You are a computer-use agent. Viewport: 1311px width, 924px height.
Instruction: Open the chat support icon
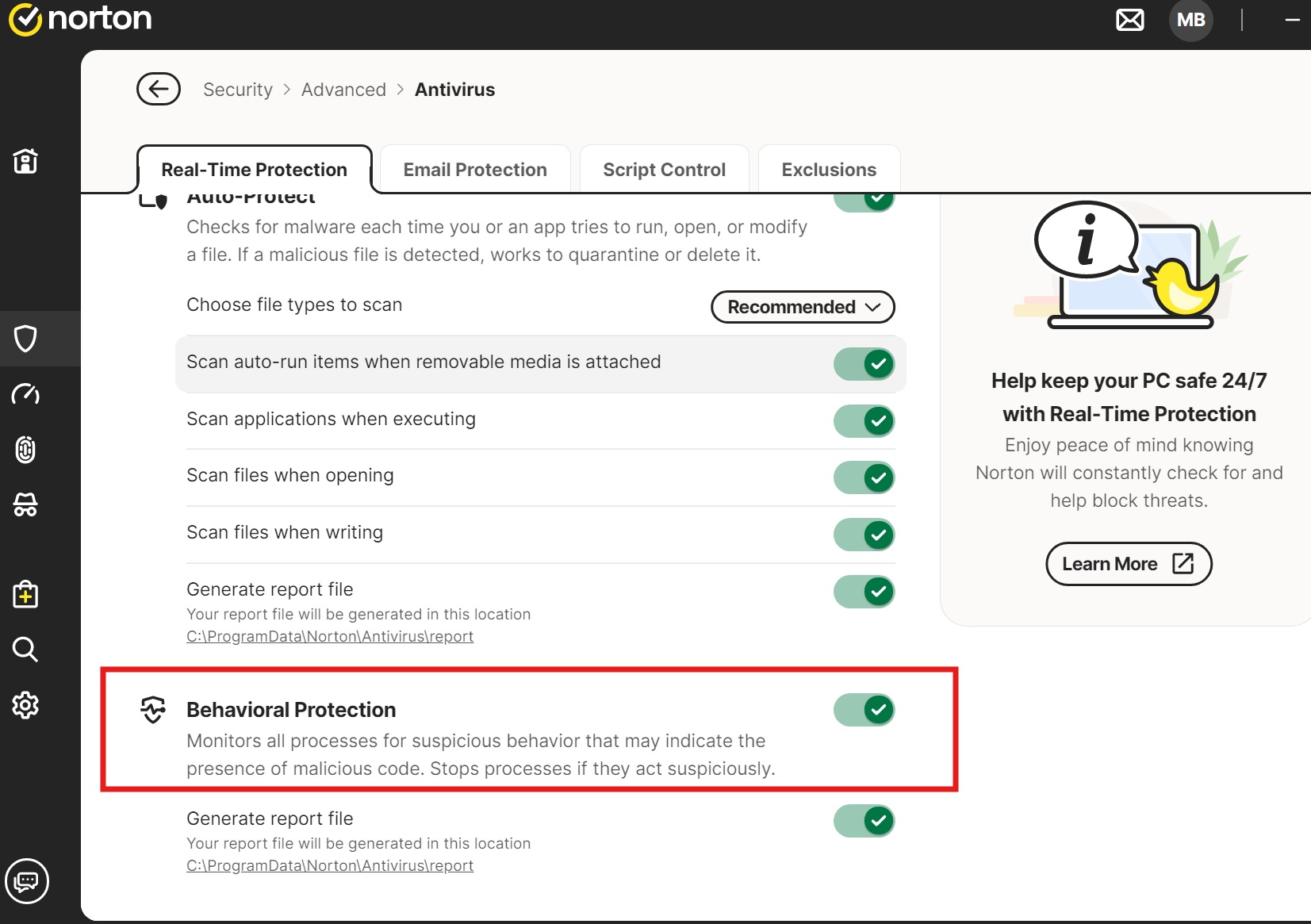27,881
